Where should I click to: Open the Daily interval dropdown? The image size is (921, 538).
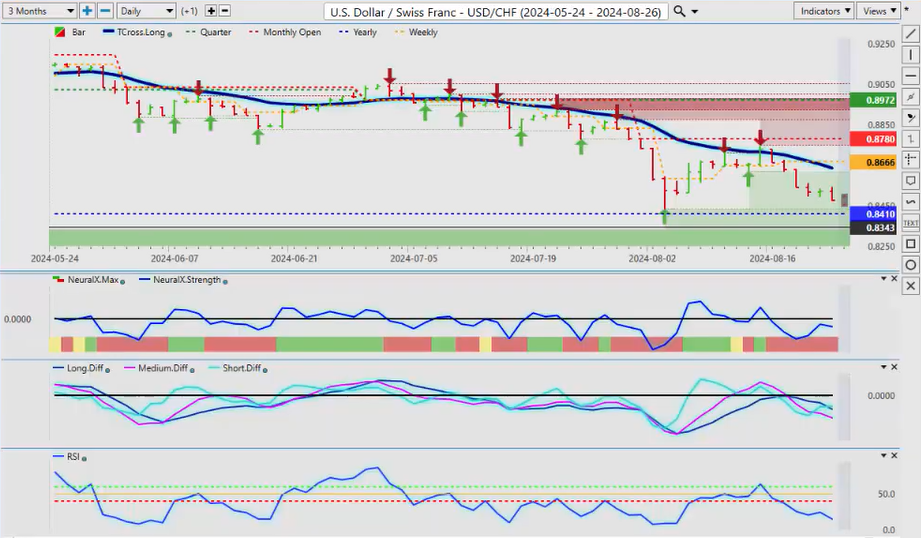(x=145, y=11)
